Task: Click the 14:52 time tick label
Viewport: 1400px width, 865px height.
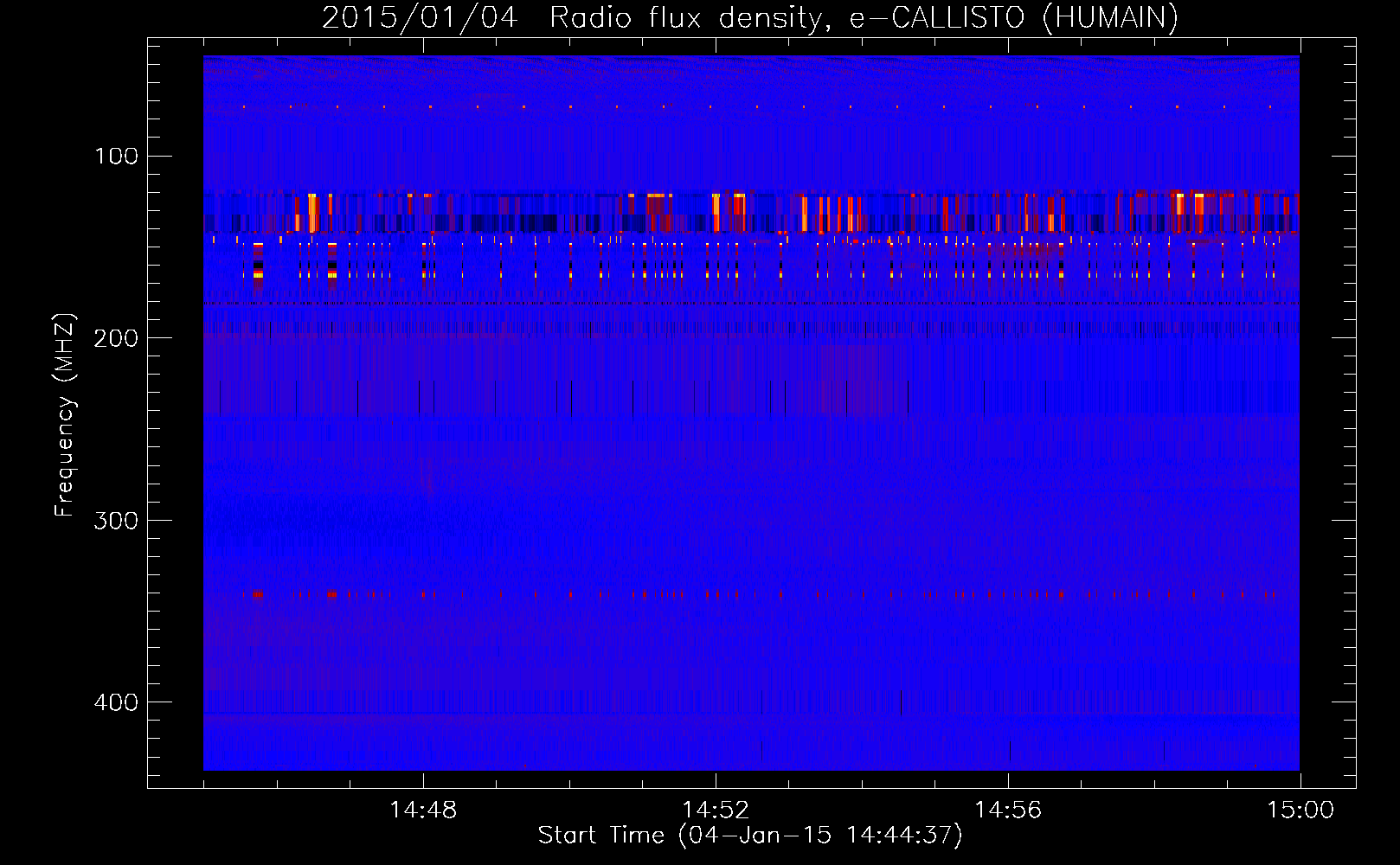Action: (x=716, y=811)
